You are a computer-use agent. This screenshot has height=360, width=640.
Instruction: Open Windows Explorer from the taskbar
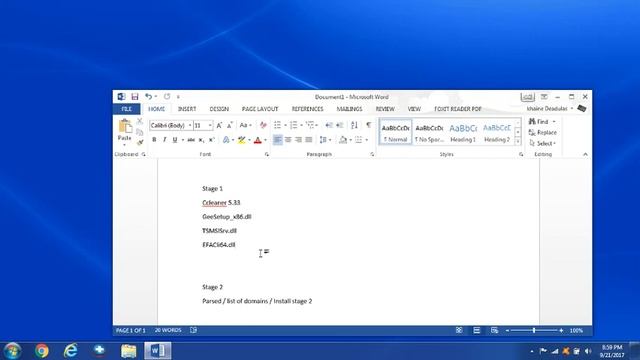pos(128,351)
